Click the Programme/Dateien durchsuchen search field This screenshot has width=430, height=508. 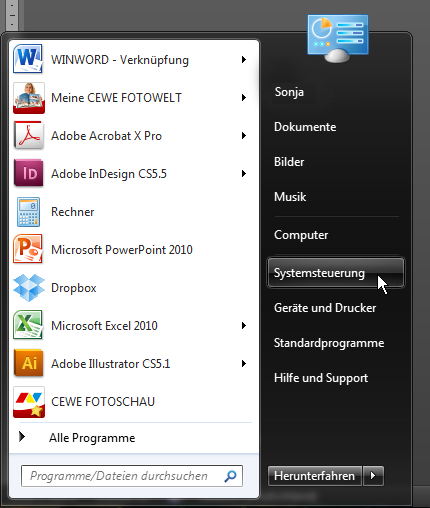pyautogui.click(x=132, y=476)
